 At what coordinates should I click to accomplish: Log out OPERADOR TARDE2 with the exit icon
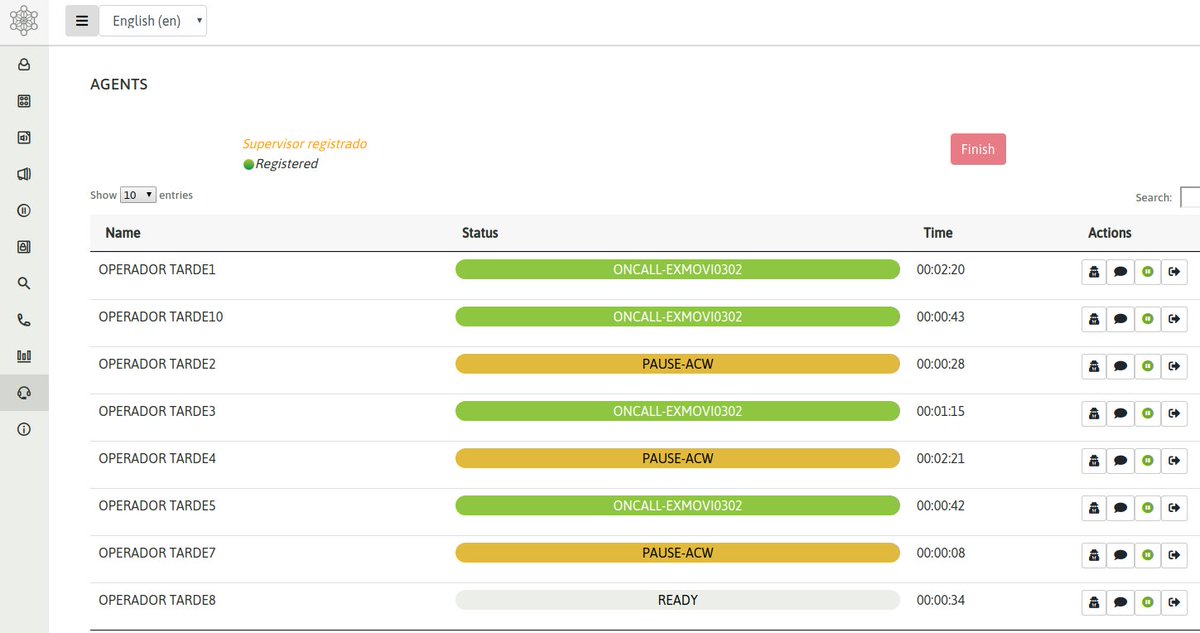pyautogui.click(x=1175, y=366)
